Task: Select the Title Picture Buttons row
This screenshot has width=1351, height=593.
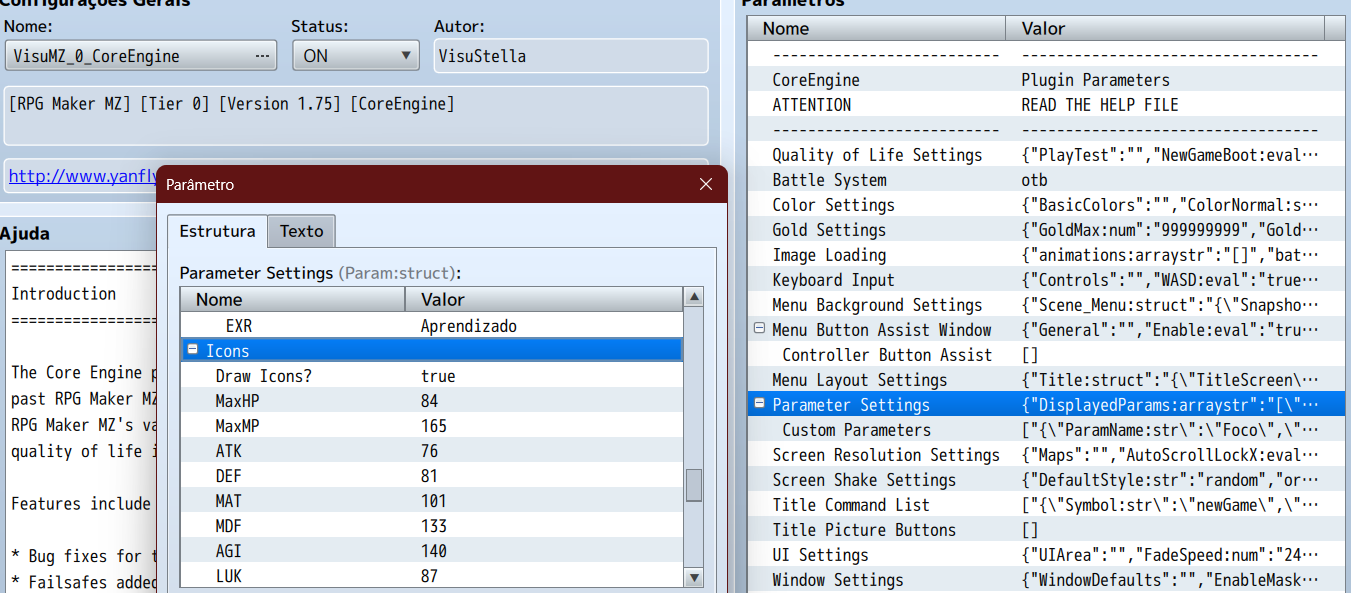Action: point(1046,530)
